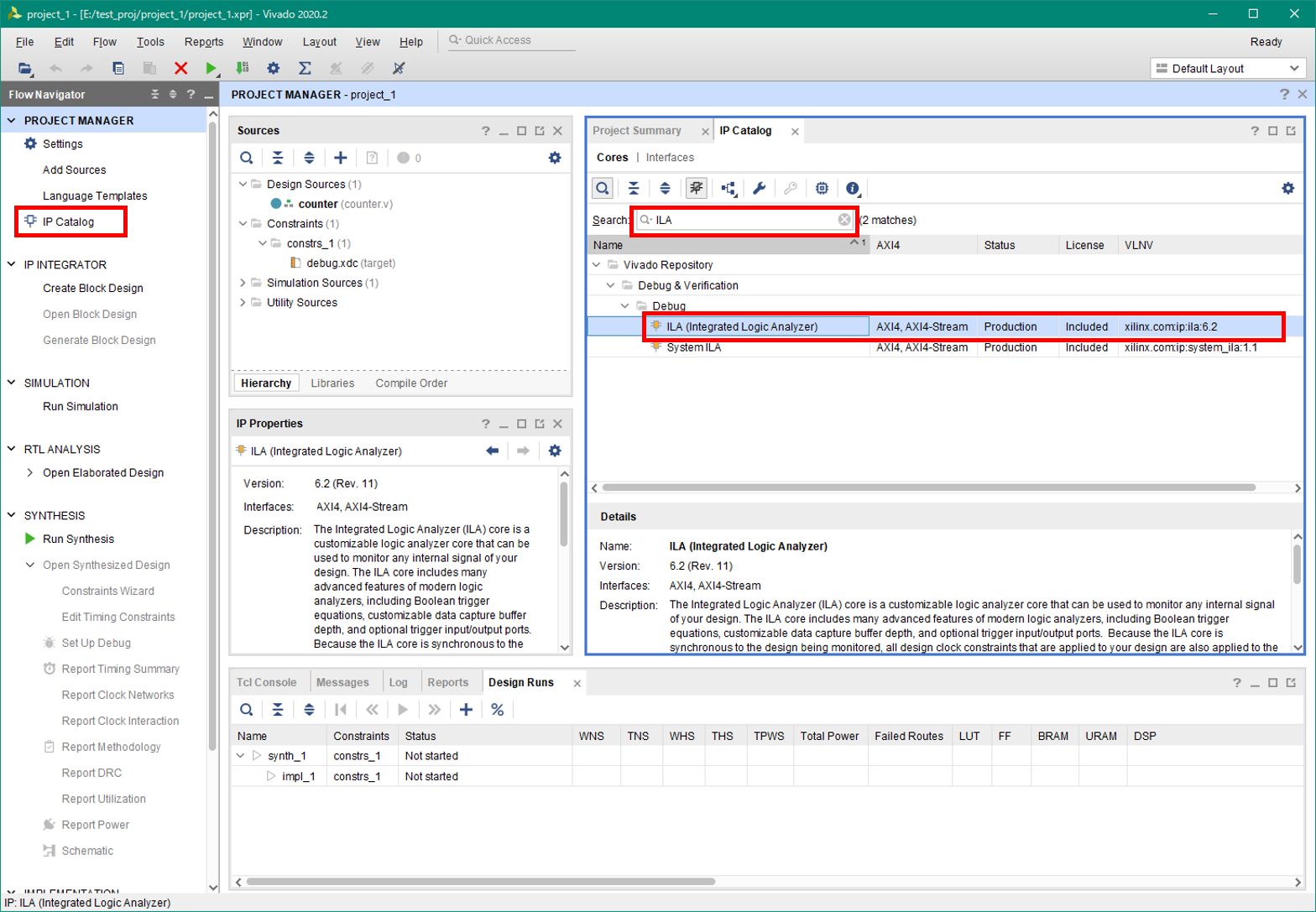This screenshot has height=912, width=1316.
Task: Toggle hide-incompatible IP filter button in IP Catalog
Action: coord(696,188)
